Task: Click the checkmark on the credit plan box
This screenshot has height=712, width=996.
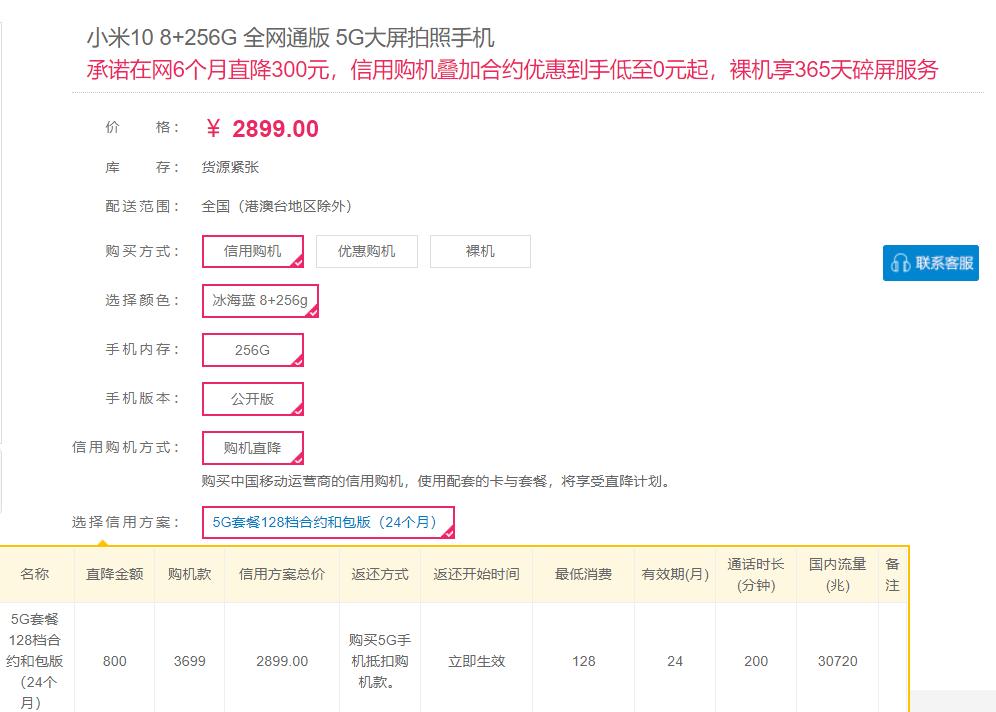Action: [x=449, y=531]
